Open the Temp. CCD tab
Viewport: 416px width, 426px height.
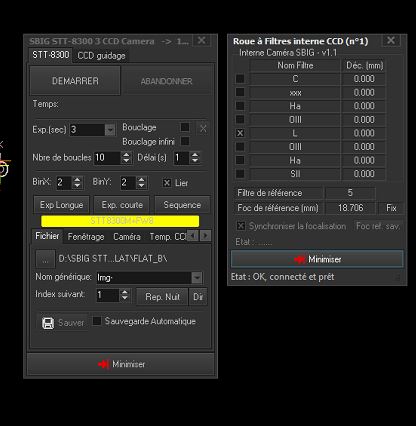(x=167, y=237)
